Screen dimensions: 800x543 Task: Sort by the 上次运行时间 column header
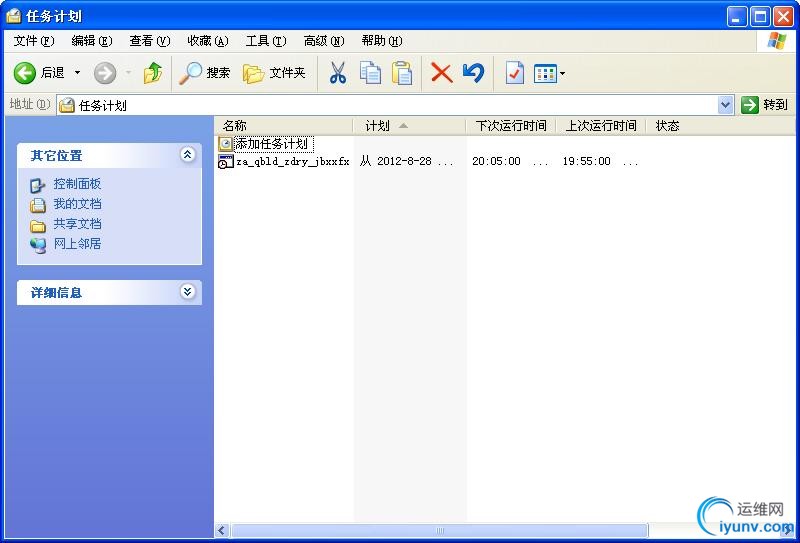(601, 126)
